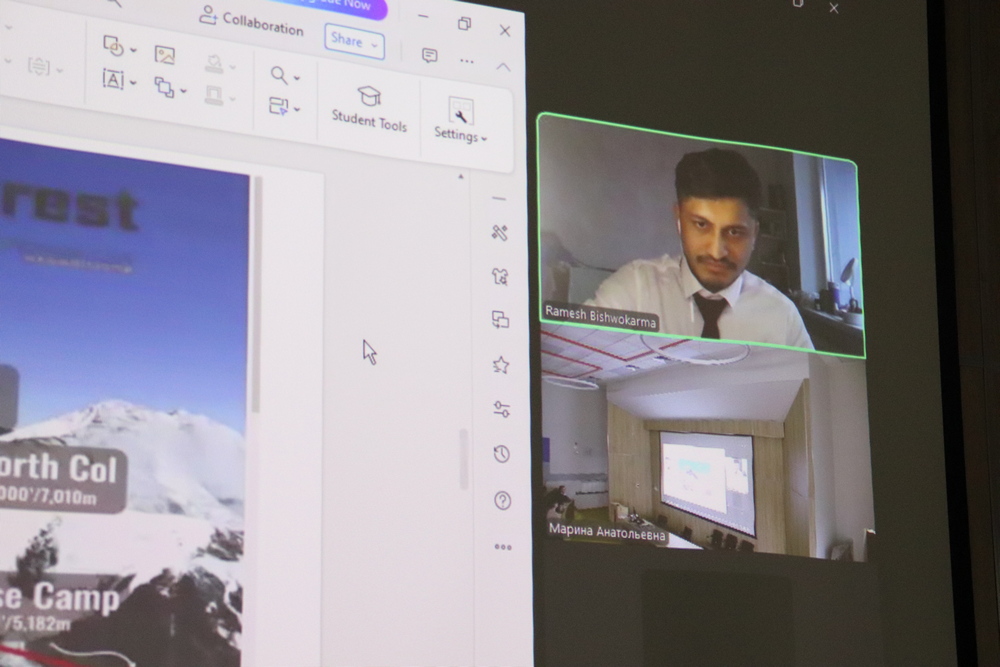This screenshot has width=1000, height=667.
Task: Click the Share button
Action: coord(354,41)
